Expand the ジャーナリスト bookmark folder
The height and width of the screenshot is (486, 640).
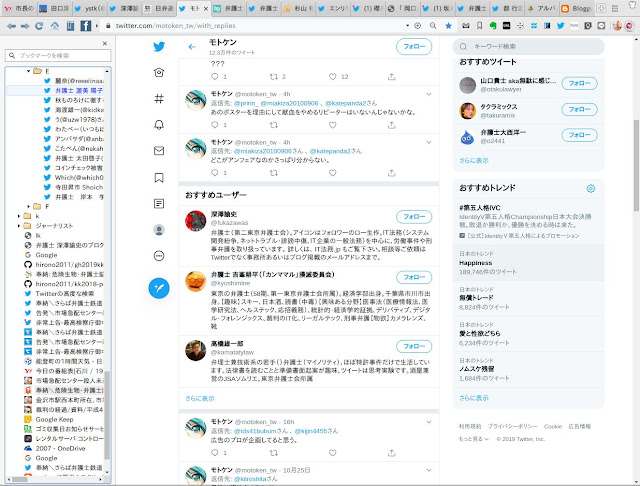(19, 226)
